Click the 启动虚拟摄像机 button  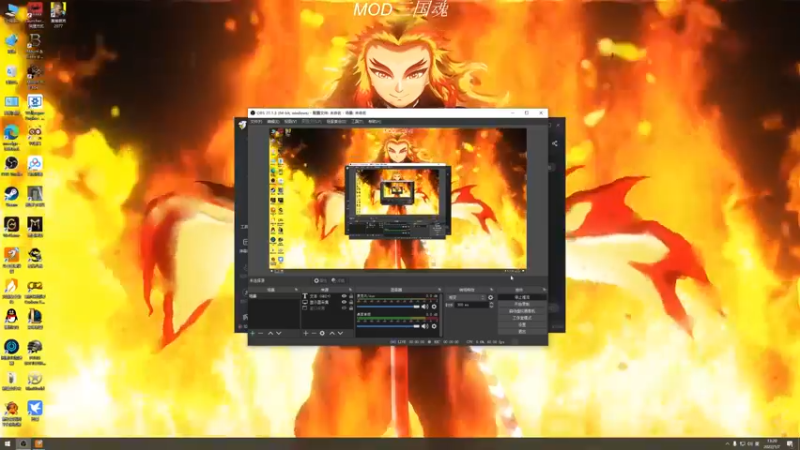(522, 311)
